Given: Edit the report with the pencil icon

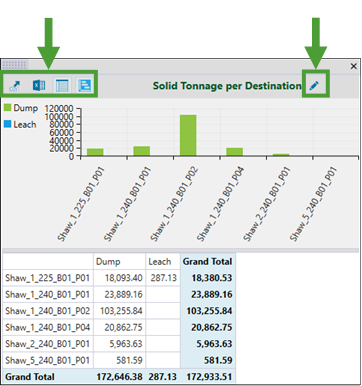Looking at the screenshot, I should tap(314, 86).
